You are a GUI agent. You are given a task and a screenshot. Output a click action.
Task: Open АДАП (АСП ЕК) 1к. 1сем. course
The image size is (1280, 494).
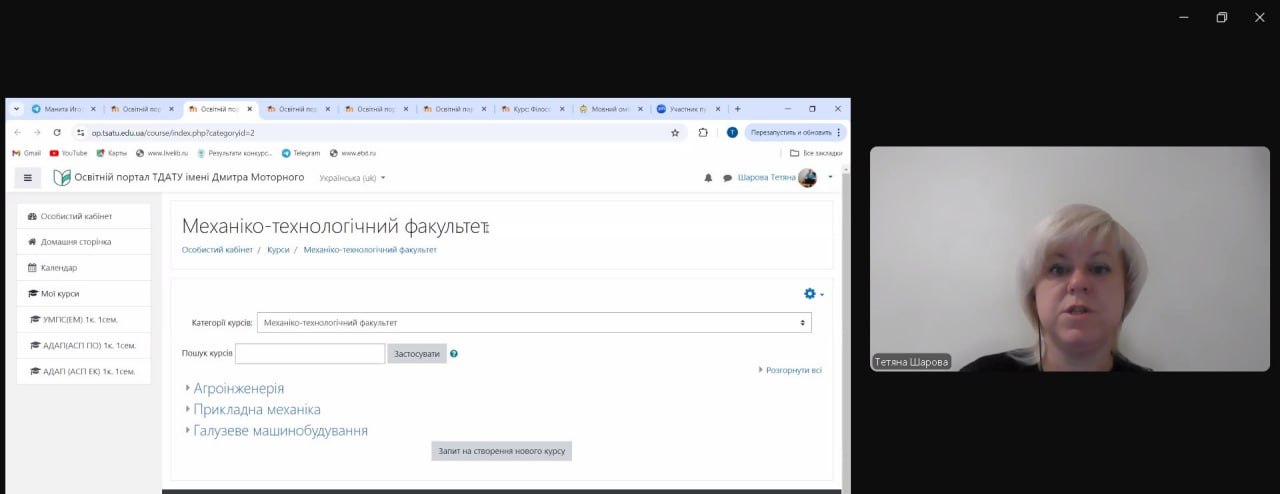click(84, 372)
